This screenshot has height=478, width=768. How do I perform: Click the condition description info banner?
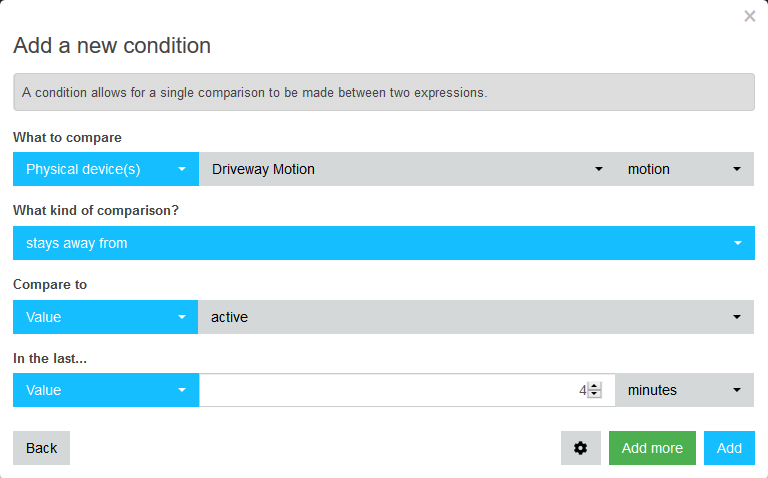pos(384,92)
